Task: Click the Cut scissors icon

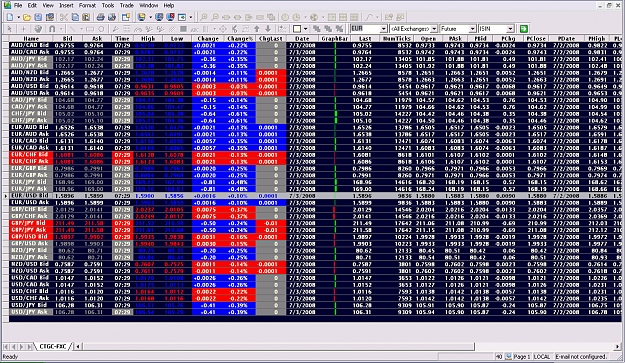Action: pyautogui.click(x=64, y=17)
